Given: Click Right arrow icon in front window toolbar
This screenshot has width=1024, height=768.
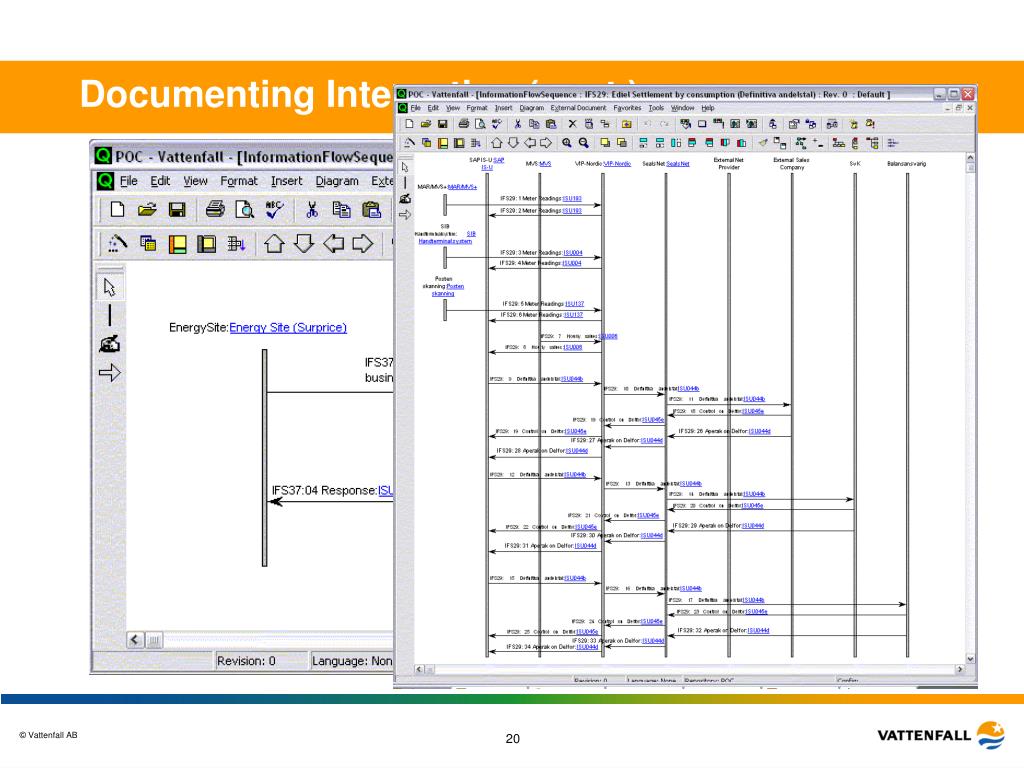Looking at the screenshot, I should tap(546, 142).
